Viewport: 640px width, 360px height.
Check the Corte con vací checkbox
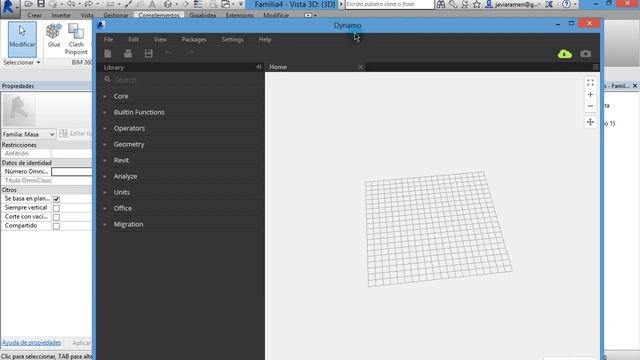pos(56,217)
